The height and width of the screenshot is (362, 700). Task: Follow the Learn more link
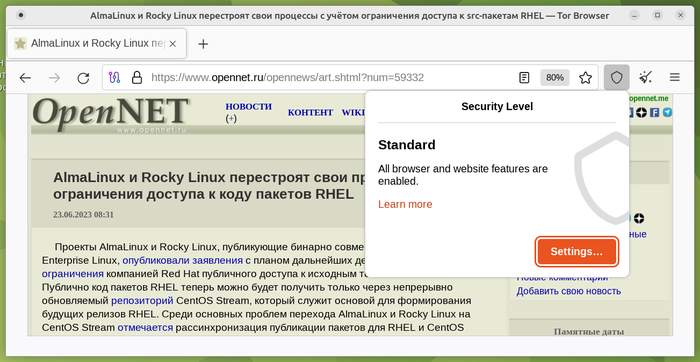click(x=405, y=204)
